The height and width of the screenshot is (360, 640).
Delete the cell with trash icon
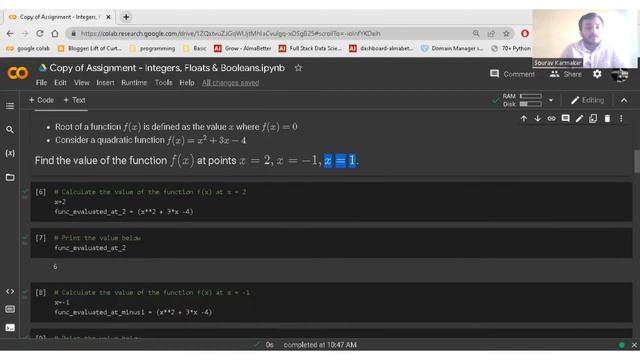click(607, 119)
